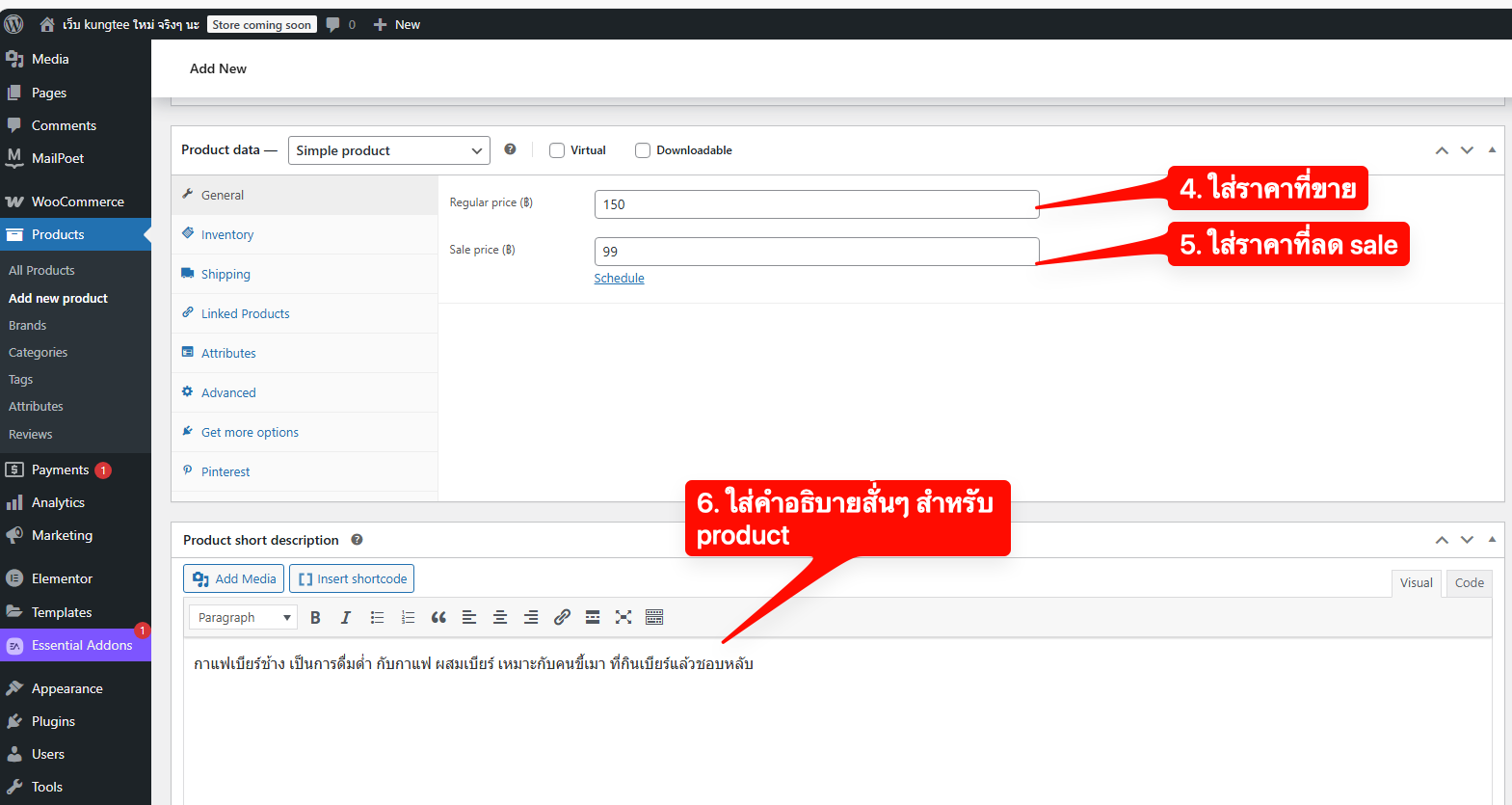Open the Simple product type dropdown

[x=388, y=150]
